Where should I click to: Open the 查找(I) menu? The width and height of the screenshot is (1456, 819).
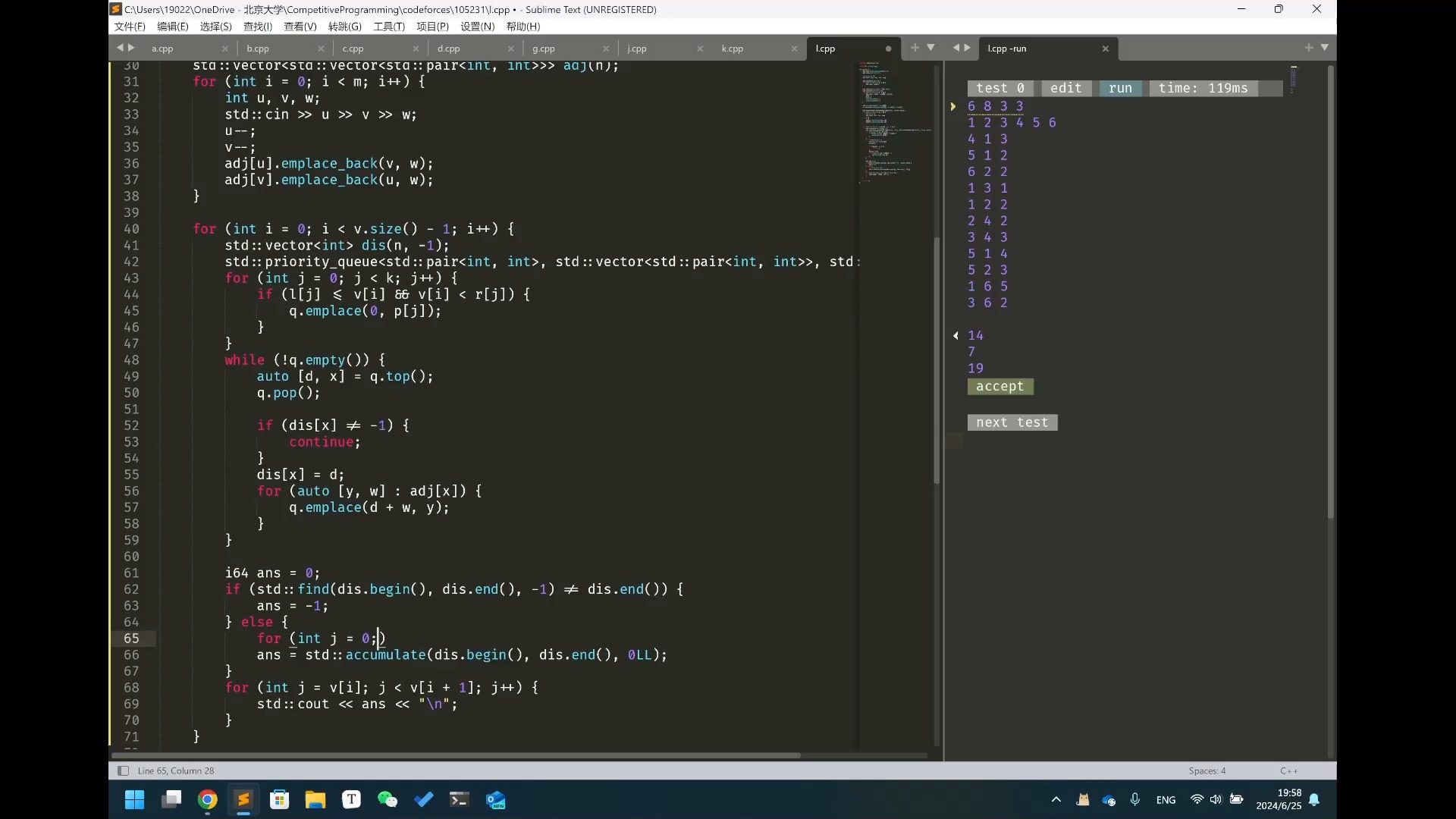(258, 27)
